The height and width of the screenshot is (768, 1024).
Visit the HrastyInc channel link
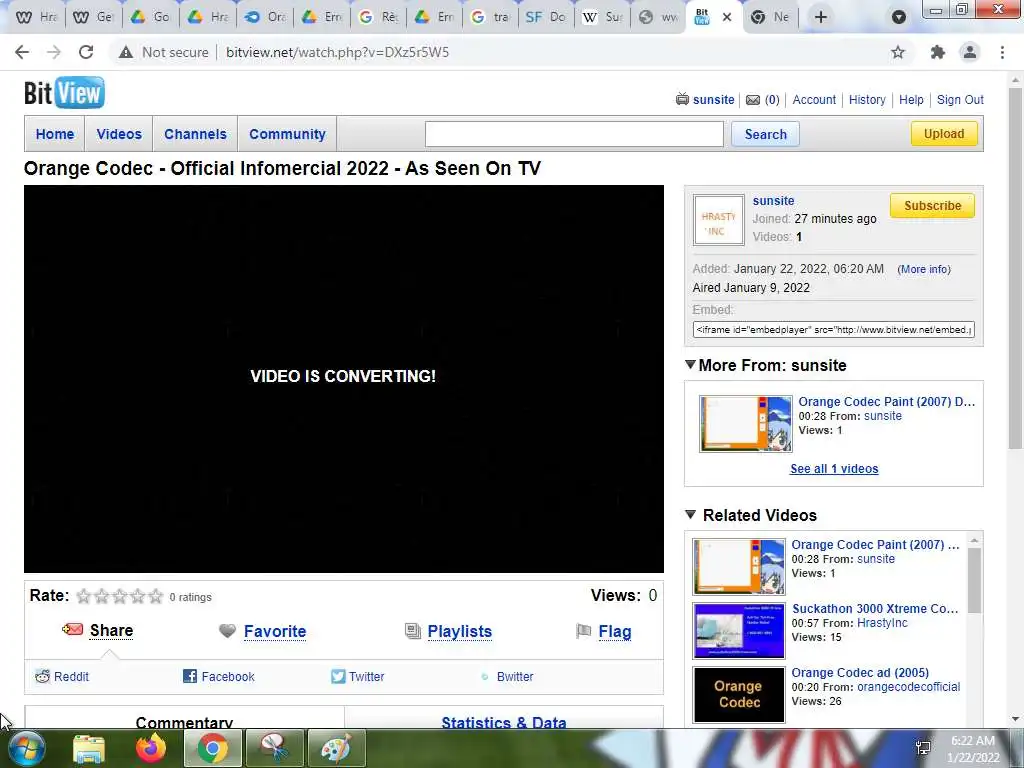pyautogui.click(x=882, y=623)
